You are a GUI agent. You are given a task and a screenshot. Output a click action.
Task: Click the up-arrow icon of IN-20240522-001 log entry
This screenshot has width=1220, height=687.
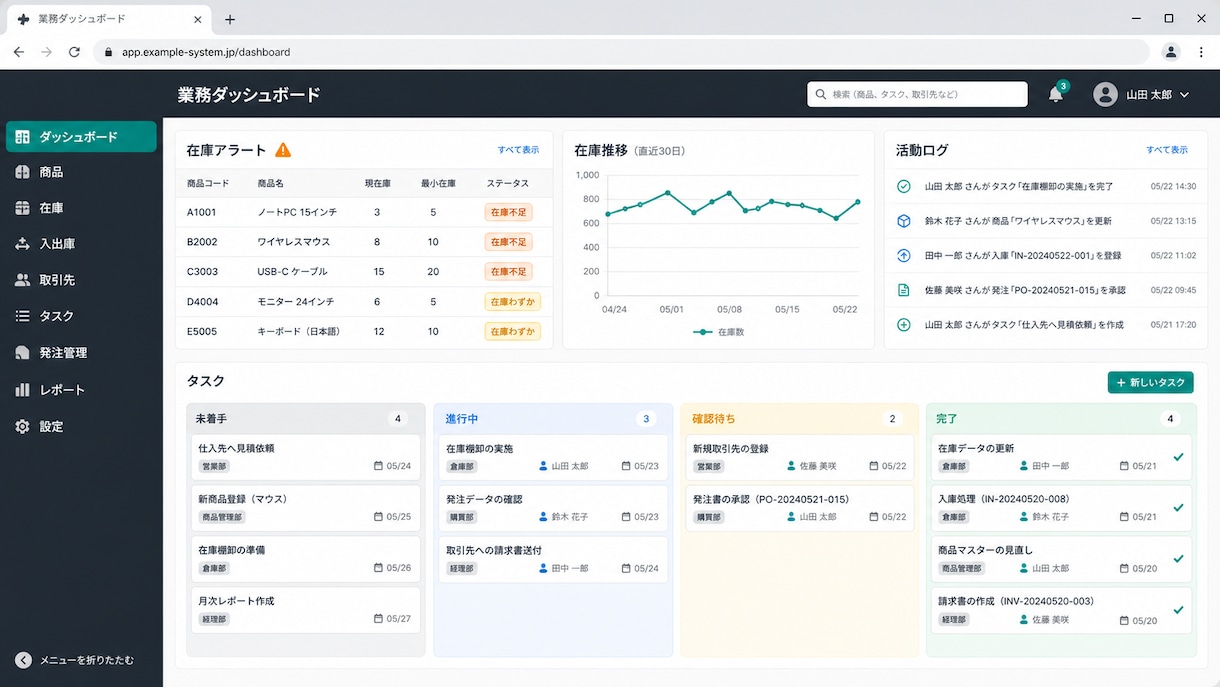(904, 256)
